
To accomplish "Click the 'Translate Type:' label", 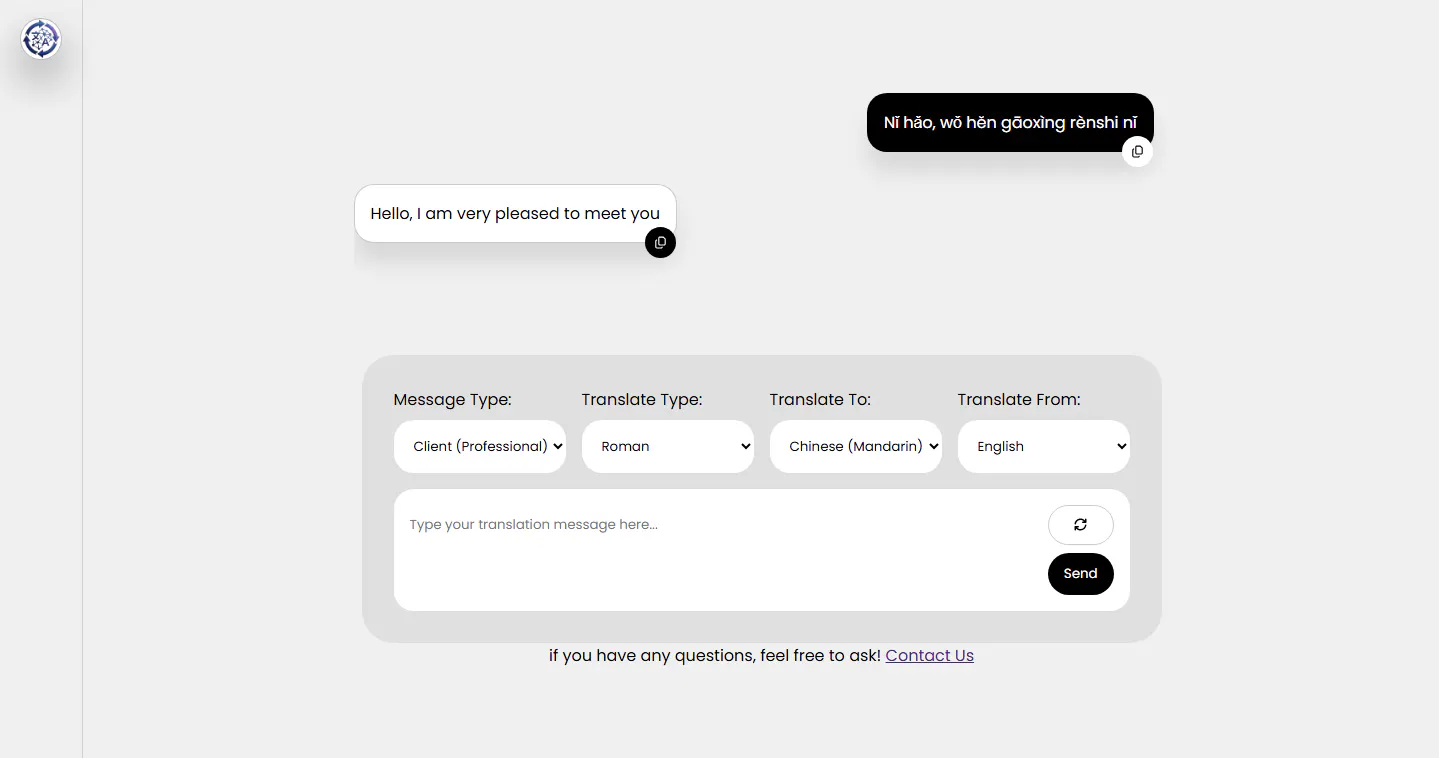I will [x=642, y=400].
